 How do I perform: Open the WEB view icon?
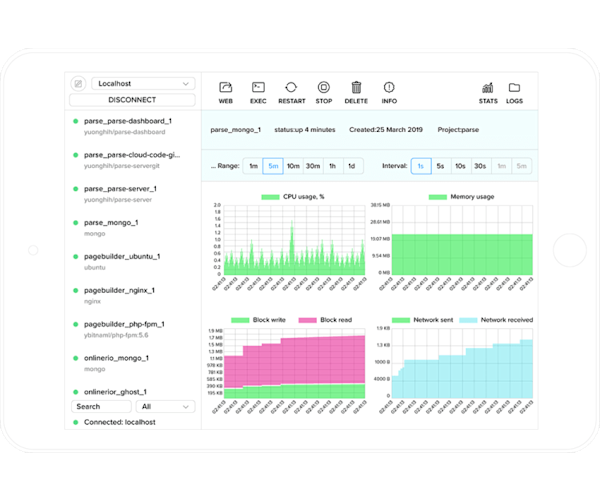point(225,88)
